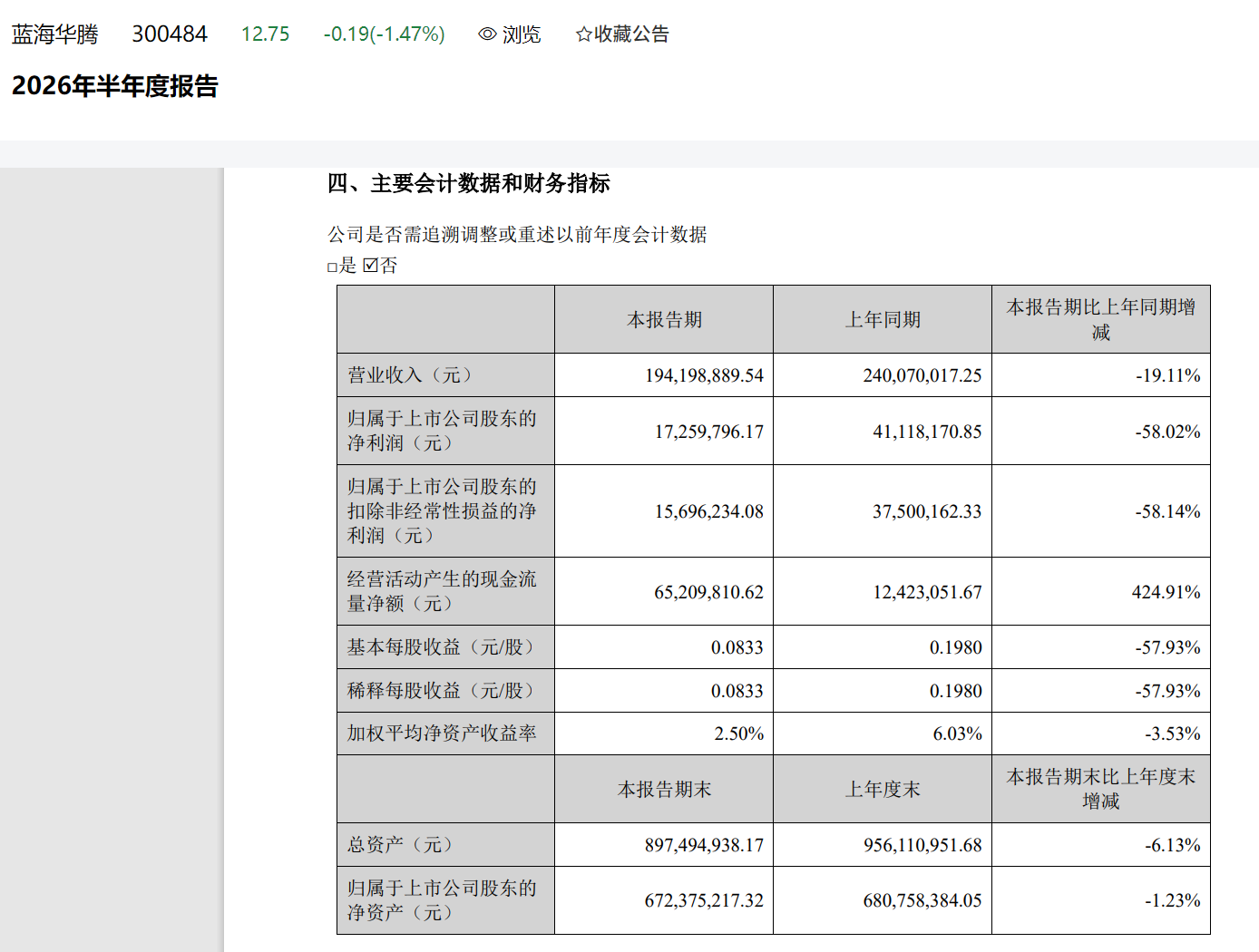Click the checked 否 checkbox
The height and width of the screenshot is (952, 1259).
click(370, 265)
